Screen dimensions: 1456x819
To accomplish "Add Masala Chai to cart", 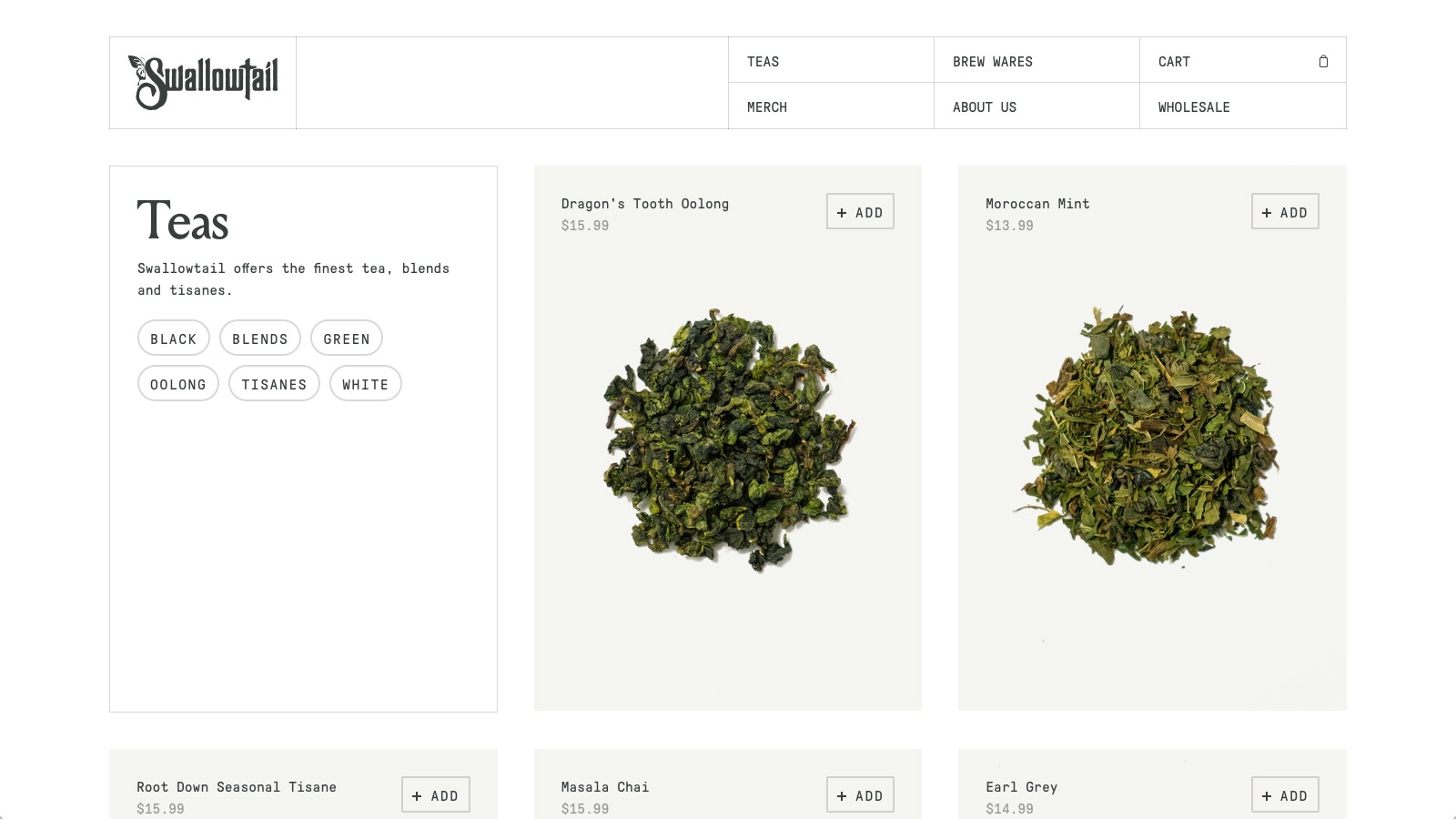I will tap(860, 795).
